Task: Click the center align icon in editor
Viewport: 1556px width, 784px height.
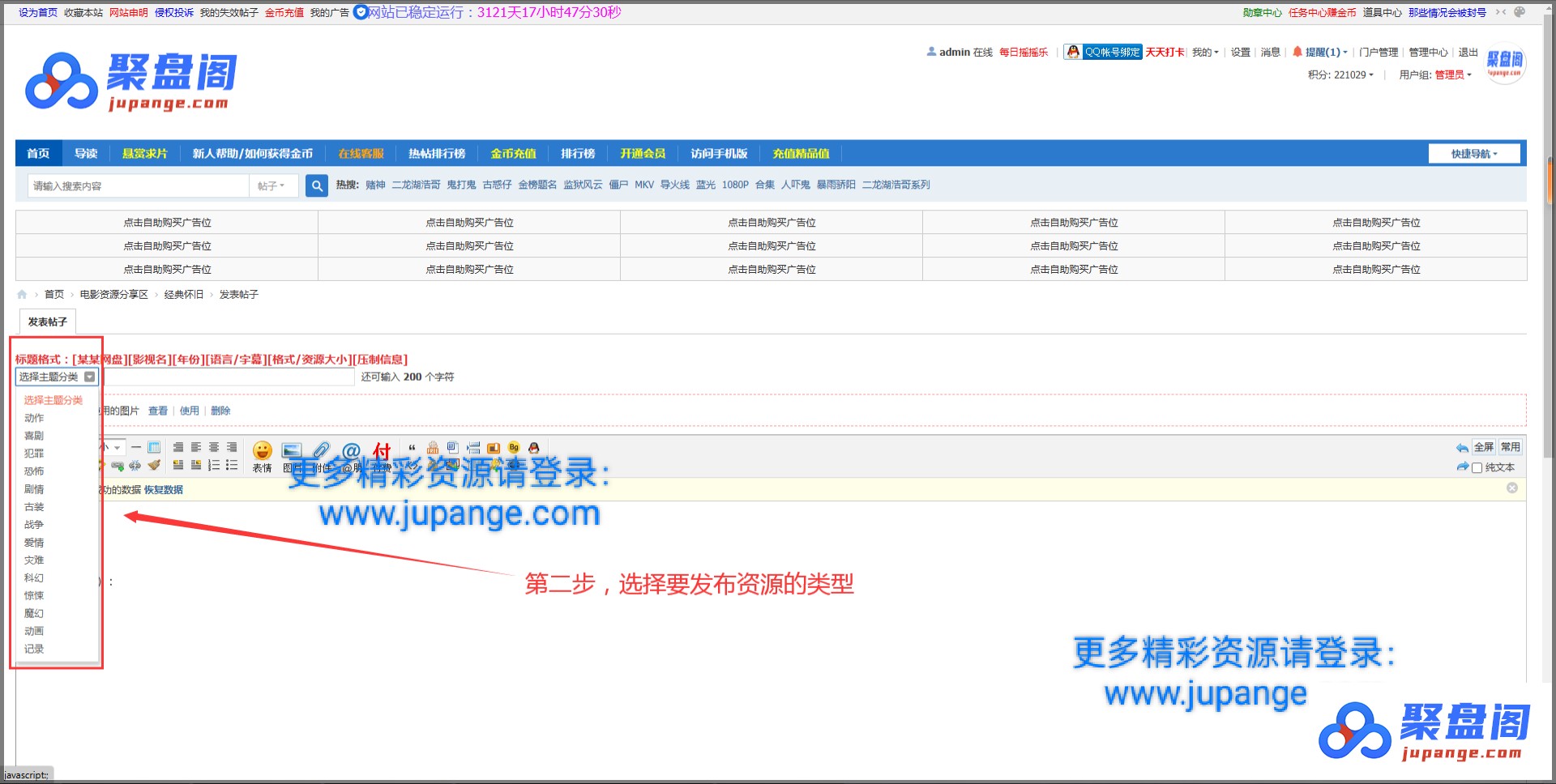Action: [x=214, y=447]
